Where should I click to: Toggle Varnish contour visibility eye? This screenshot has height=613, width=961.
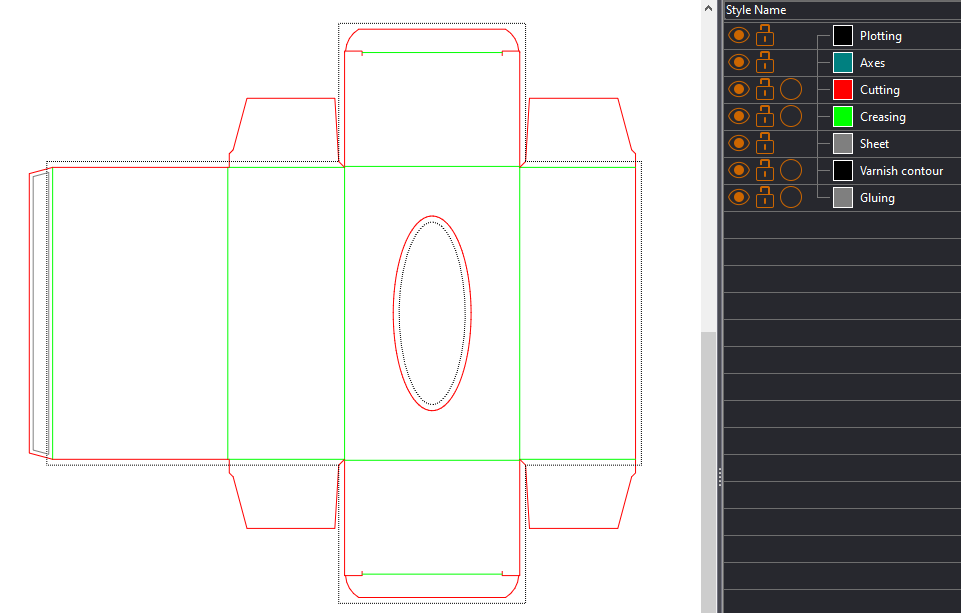739,170
